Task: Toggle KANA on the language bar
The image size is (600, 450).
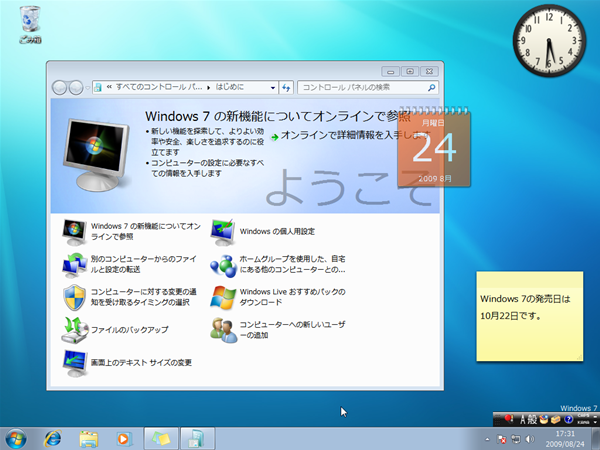Action: tap(584, 422)
